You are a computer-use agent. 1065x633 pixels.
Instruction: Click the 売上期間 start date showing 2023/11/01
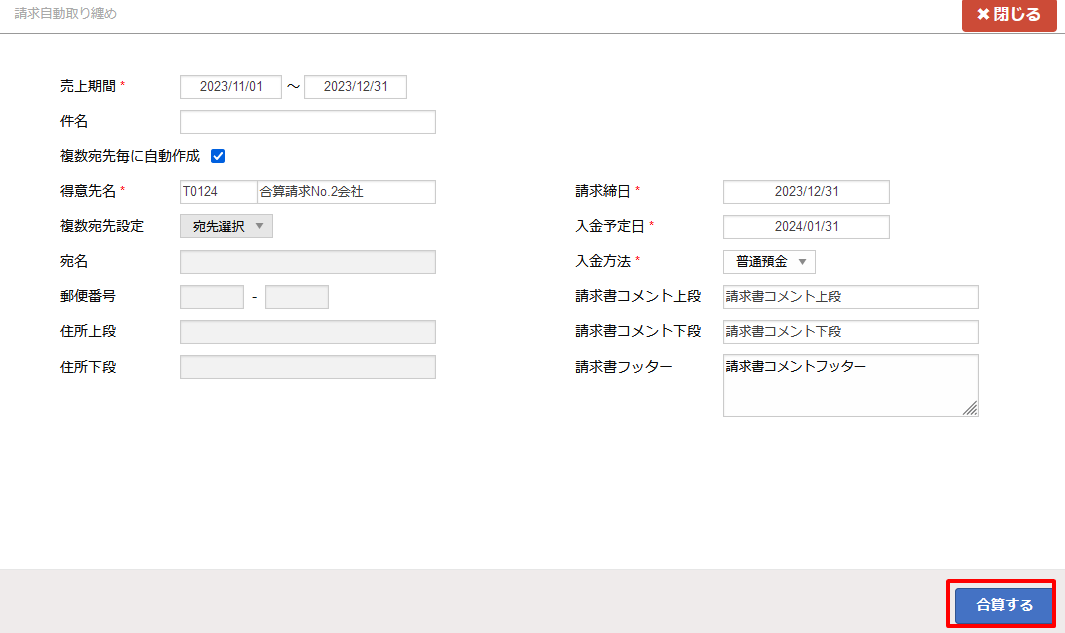(230, 86)
